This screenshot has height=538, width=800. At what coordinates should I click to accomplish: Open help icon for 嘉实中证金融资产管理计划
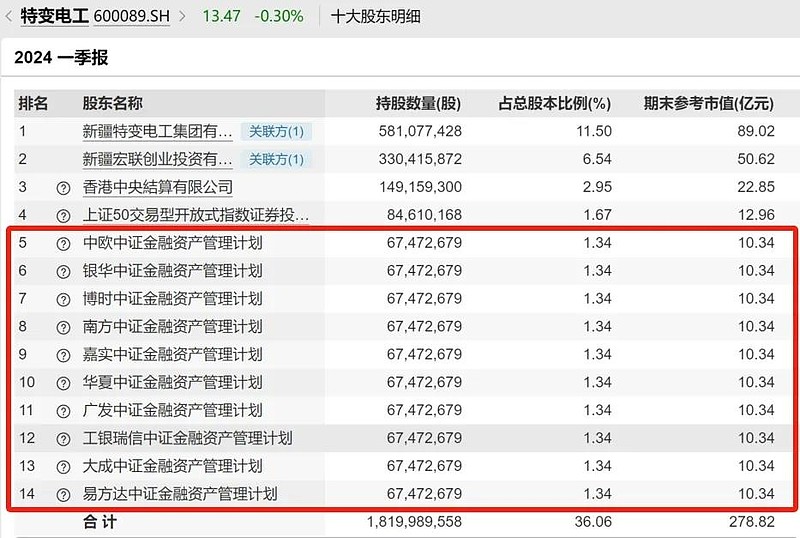point(63,355)
